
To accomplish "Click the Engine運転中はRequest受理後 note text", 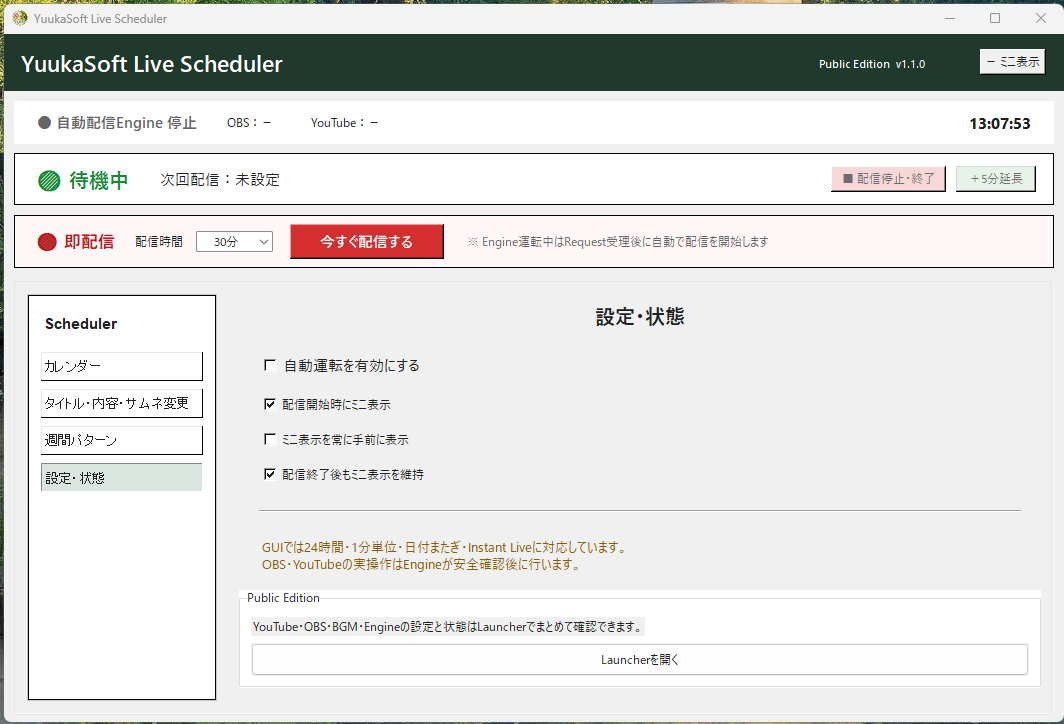I will (x=618, y=242).
